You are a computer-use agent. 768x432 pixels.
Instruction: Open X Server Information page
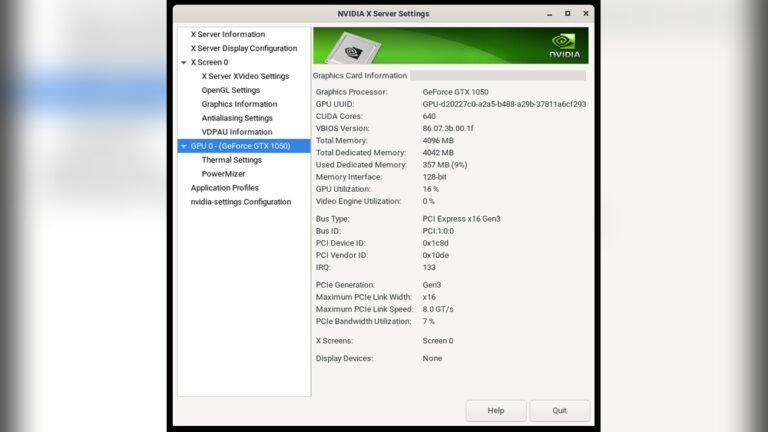228,34
